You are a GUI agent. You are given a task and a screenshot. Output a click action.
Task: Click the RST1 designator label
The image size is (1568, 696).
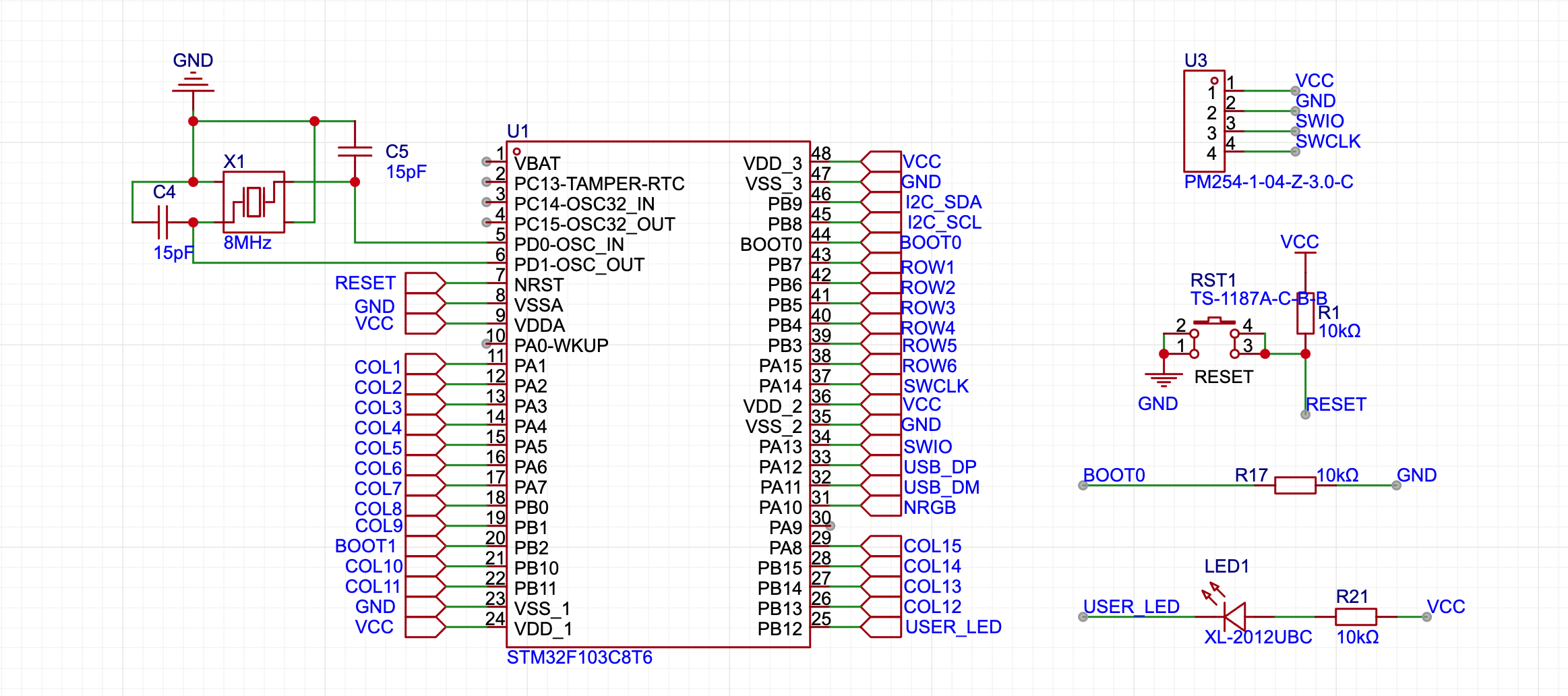coord(1213,281)
